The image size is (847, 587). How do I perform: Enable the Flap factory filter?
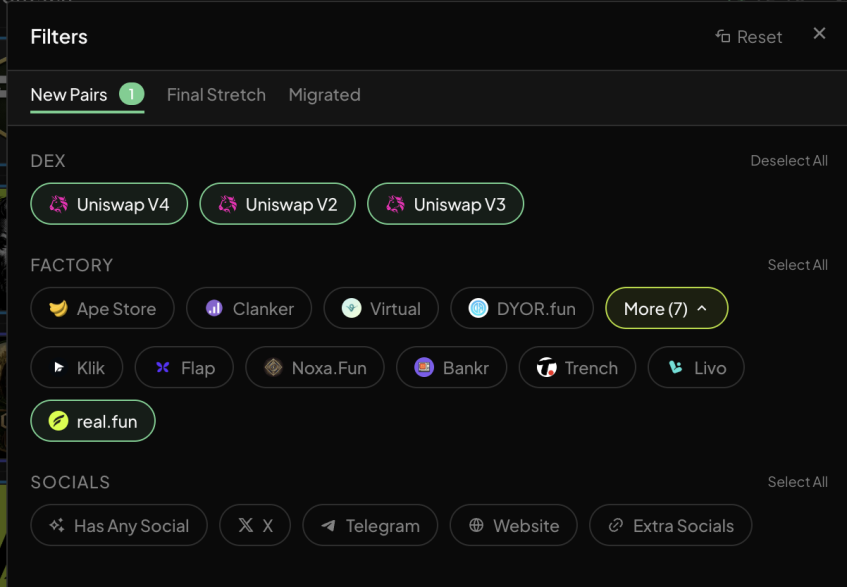[184, 368]
